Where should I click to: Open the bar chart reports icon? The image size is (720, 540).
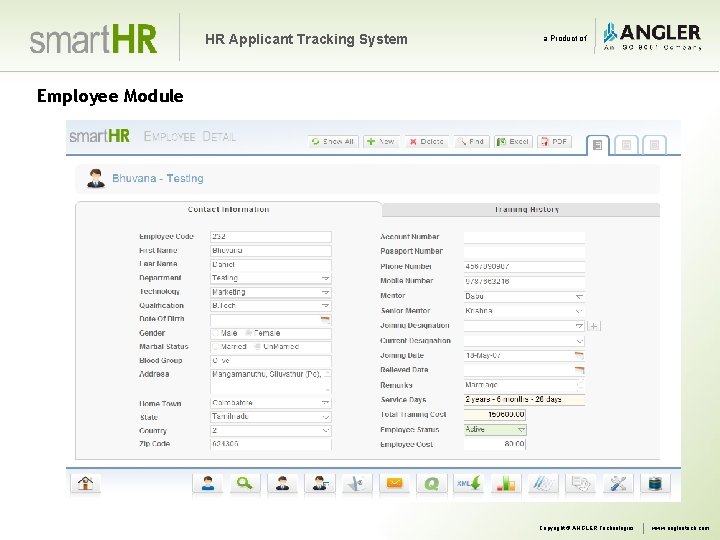[x=506, y=484]
